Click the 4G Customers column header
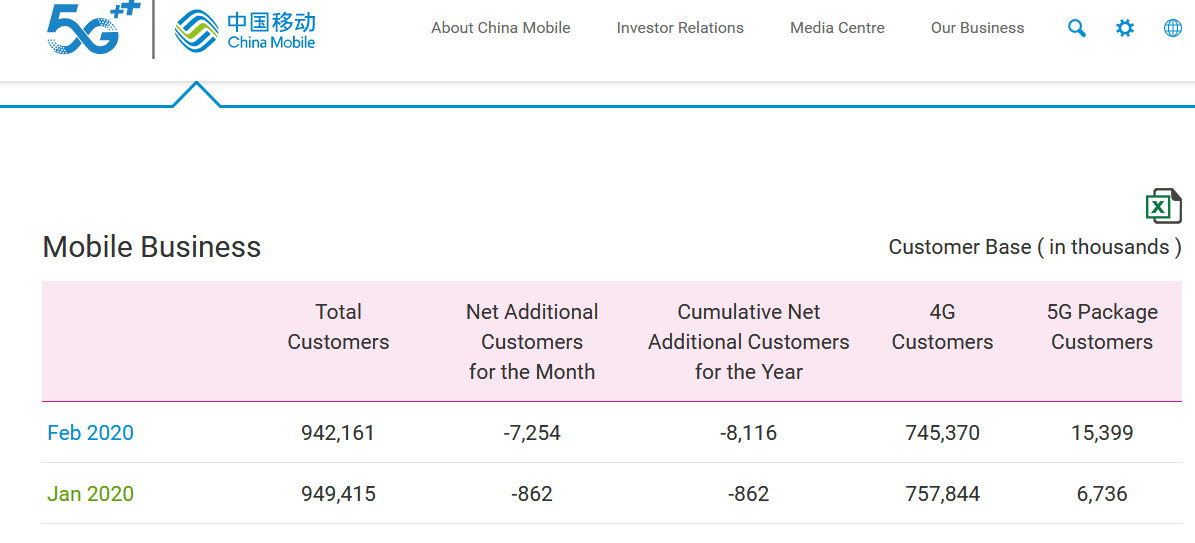 [x=942, y=327]
